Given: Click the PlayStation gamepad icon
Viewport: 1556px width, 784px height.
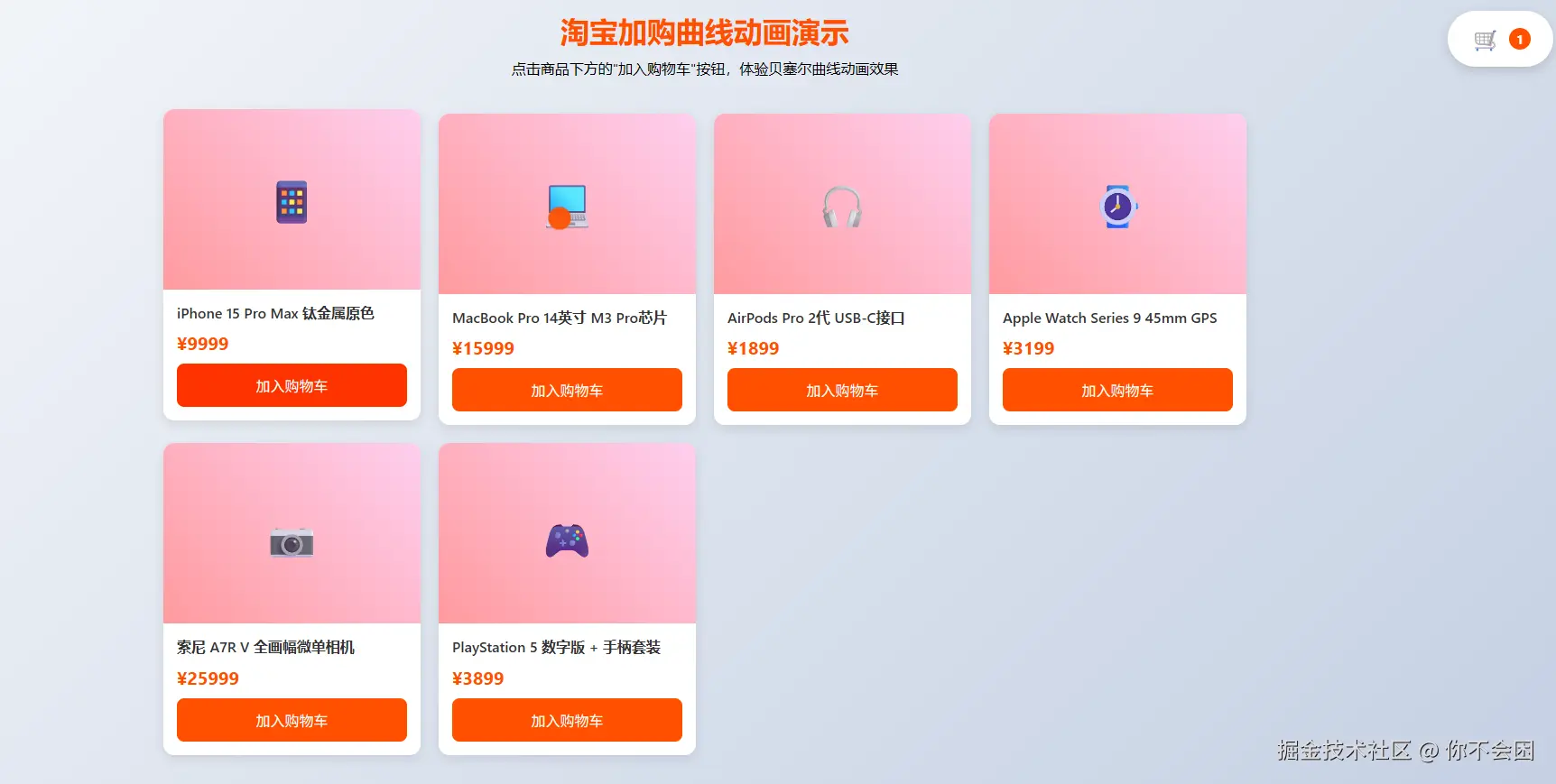Looking at the screenshot, I should click(567, 541).
